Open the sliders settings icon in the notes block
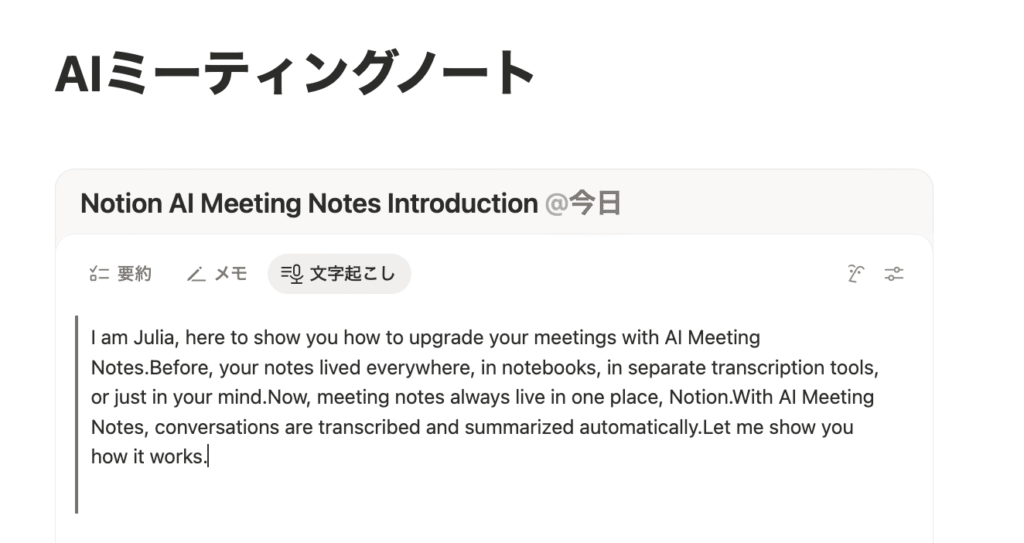The width and height of the screenshot is (1024, 543). coord(894,274)
